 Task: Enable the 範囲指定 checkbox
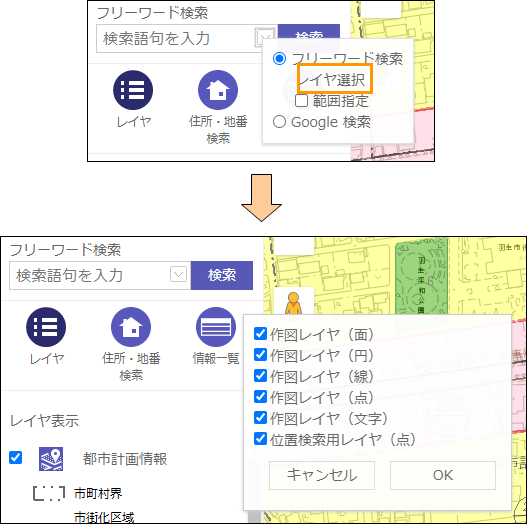pyautogui.click(x=301, y=100)
